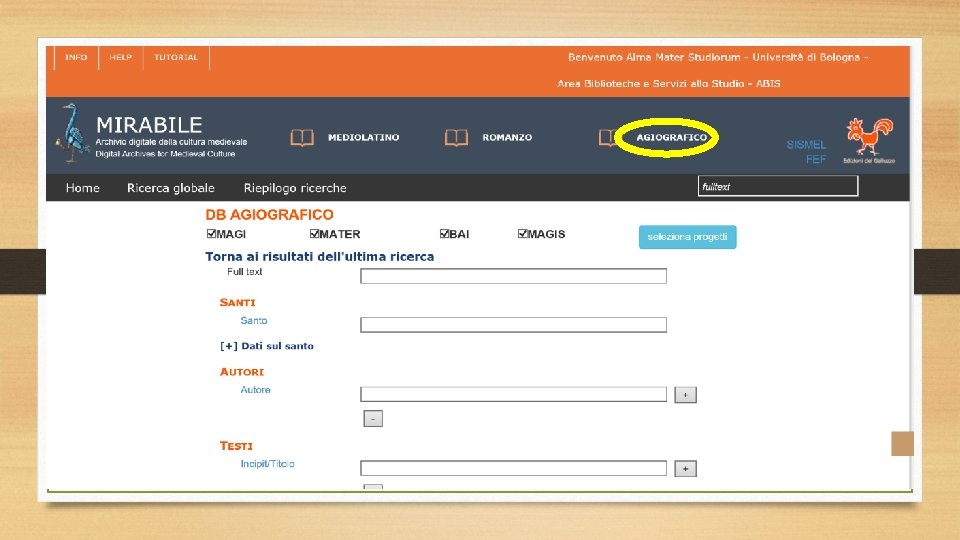This screenshot has width=960, height=540.
Task: Open the Ricerca globale menu item
Action: click(171, 188)
